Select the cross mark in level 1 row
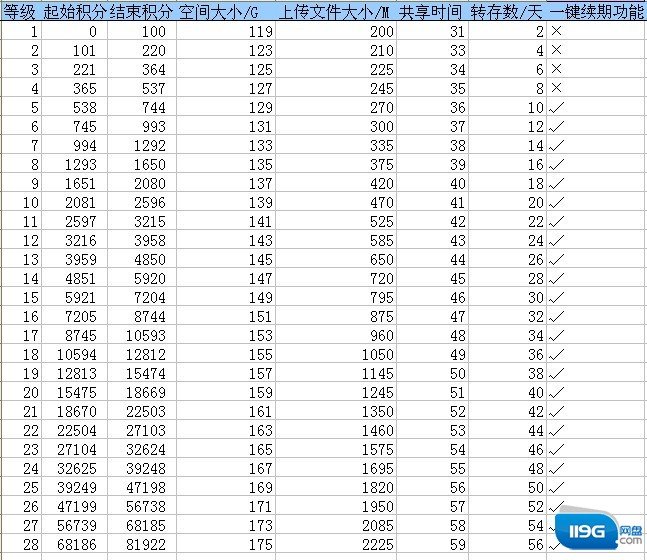647x560 pixels. click(x=556, y=31)
